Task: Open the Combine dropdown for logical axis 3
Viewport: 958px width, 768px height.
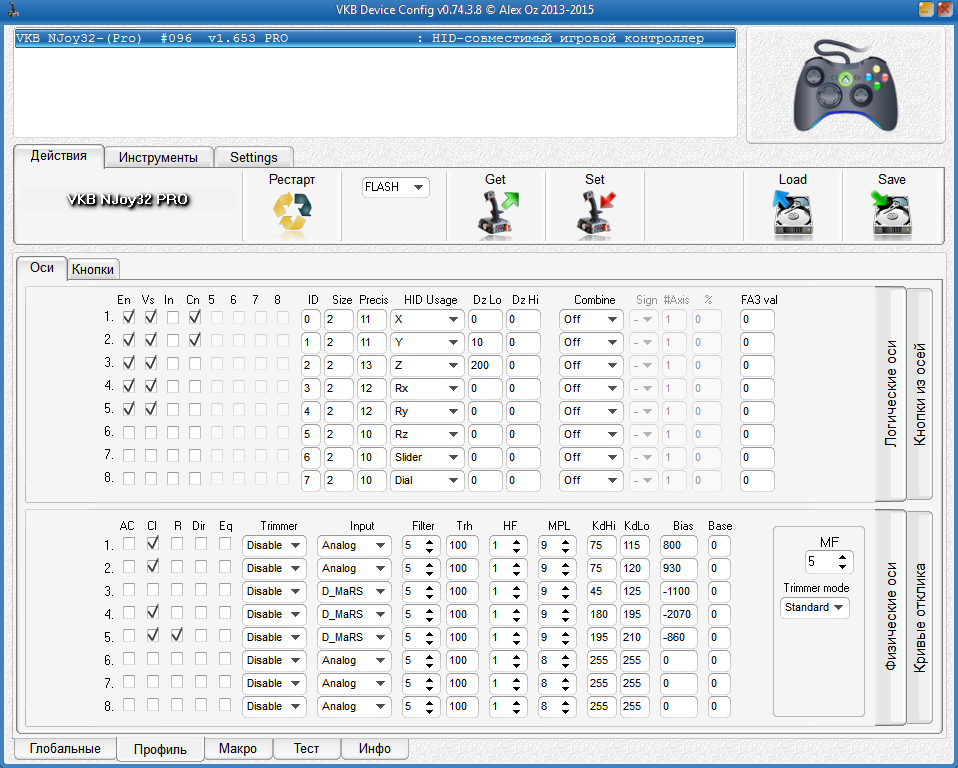Action: point(590,365)
